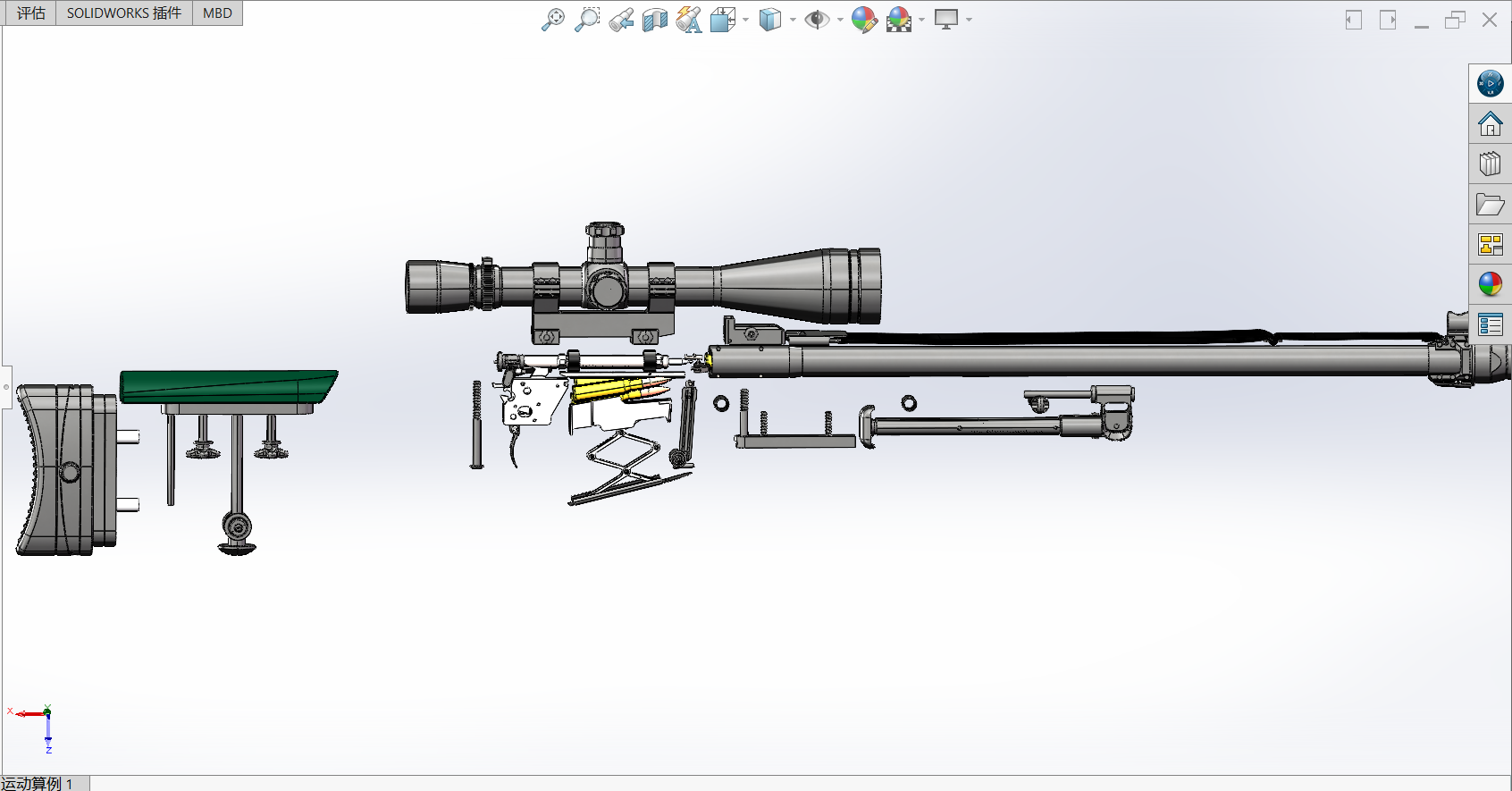Open the 评估 ribbon tab

(x=30, y=13)
